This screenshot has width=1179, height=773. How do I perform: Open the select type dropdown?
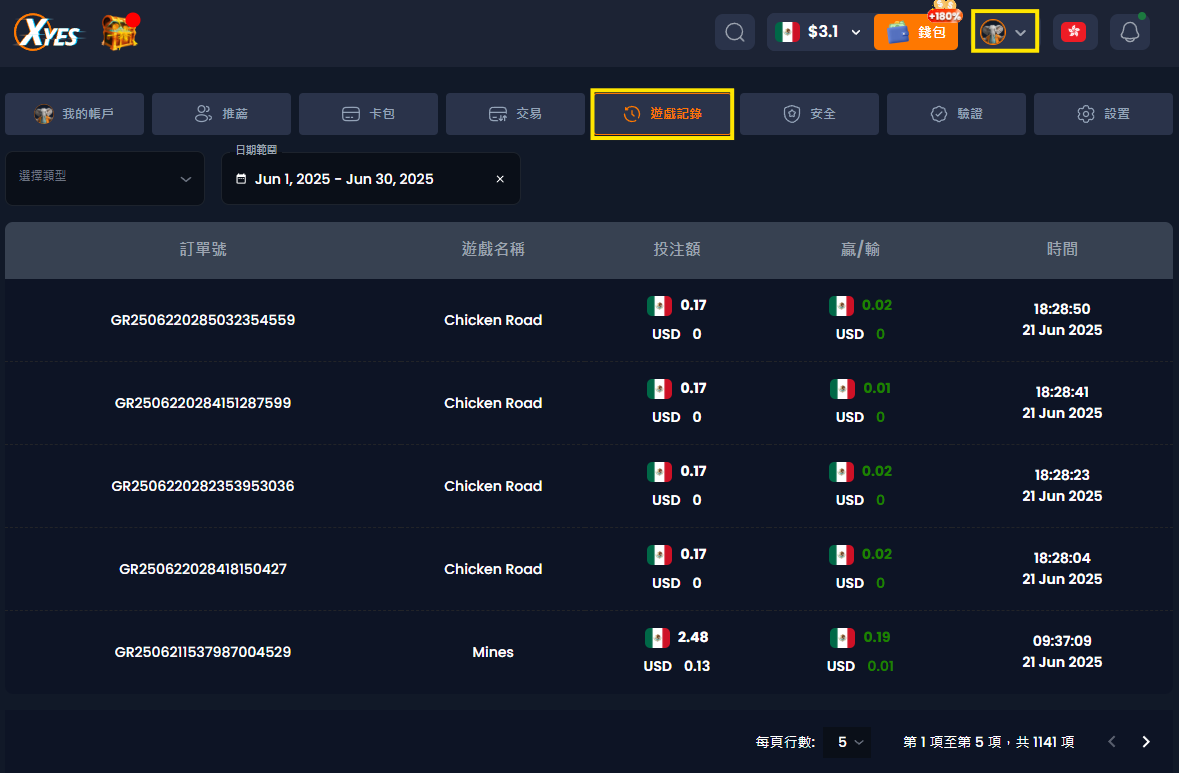(105, 178)
